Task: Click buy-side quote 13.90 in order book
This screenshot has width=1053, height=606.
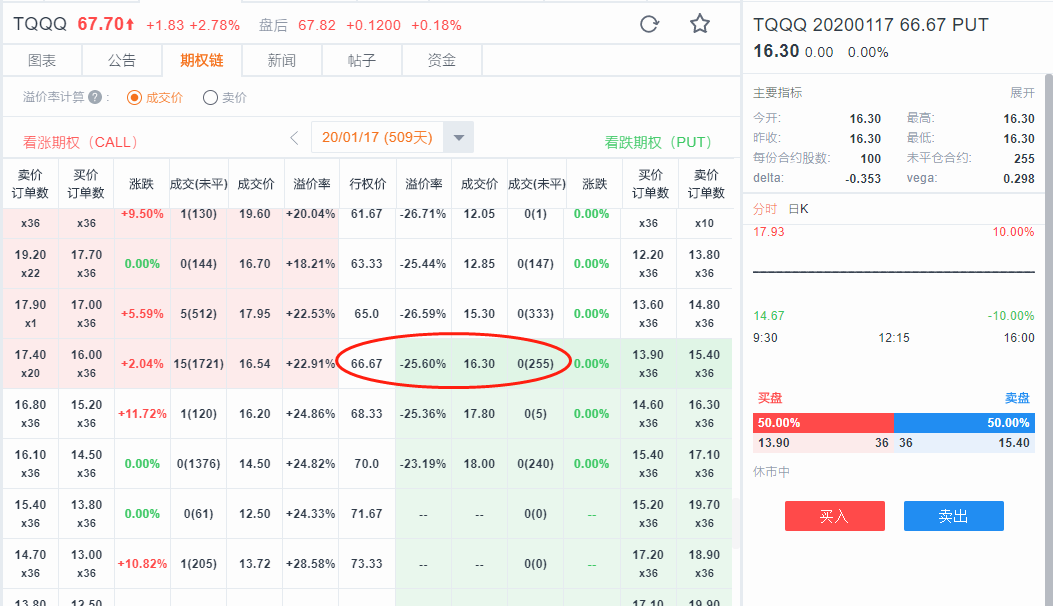Action: tap(774, 443)
